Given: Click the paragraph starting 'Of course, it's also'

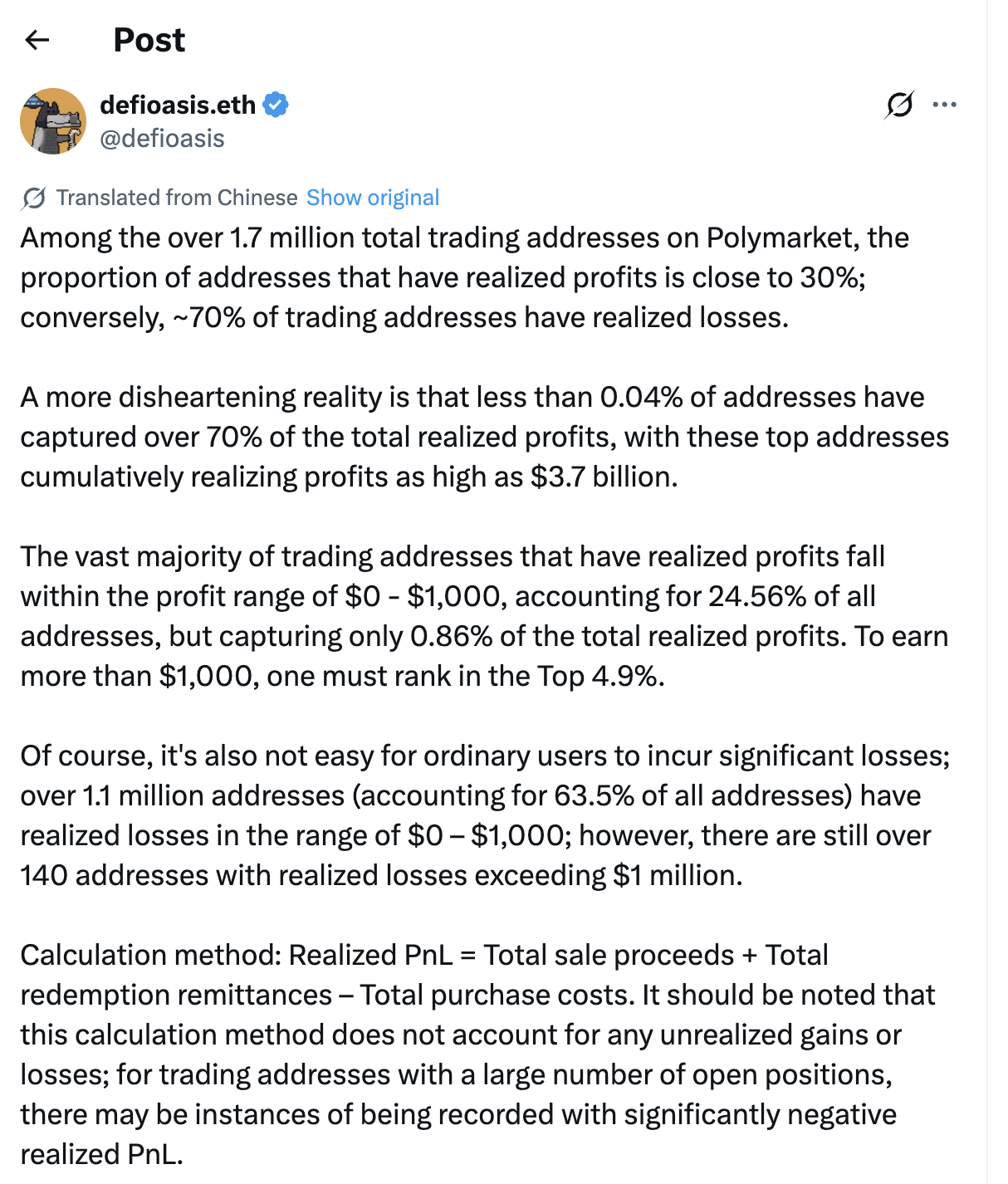Looking at the screenshot, I should [x=482, y=815].
